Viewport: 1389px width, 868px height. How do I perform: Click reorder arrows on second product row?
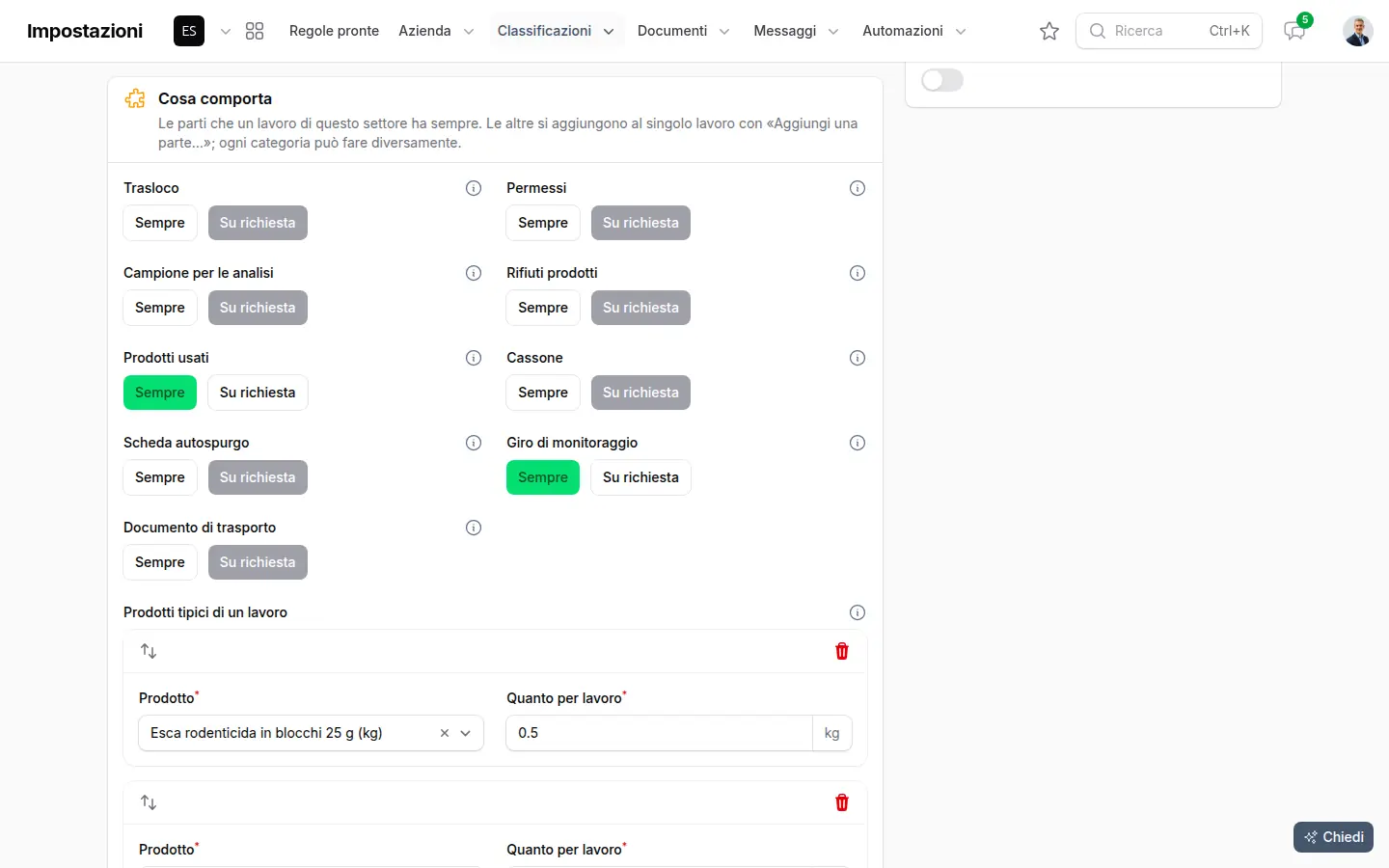[x=149, y=802]
